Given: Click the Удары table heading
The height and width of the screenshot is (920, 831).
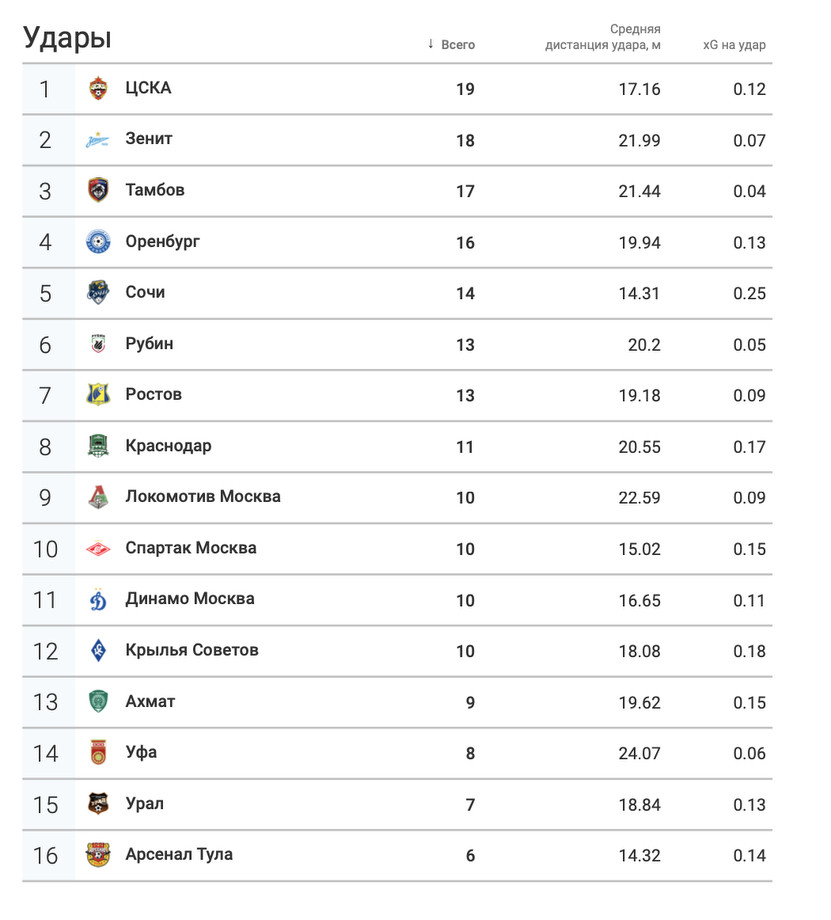Looking at the screenshot, I should coord(67,38).
